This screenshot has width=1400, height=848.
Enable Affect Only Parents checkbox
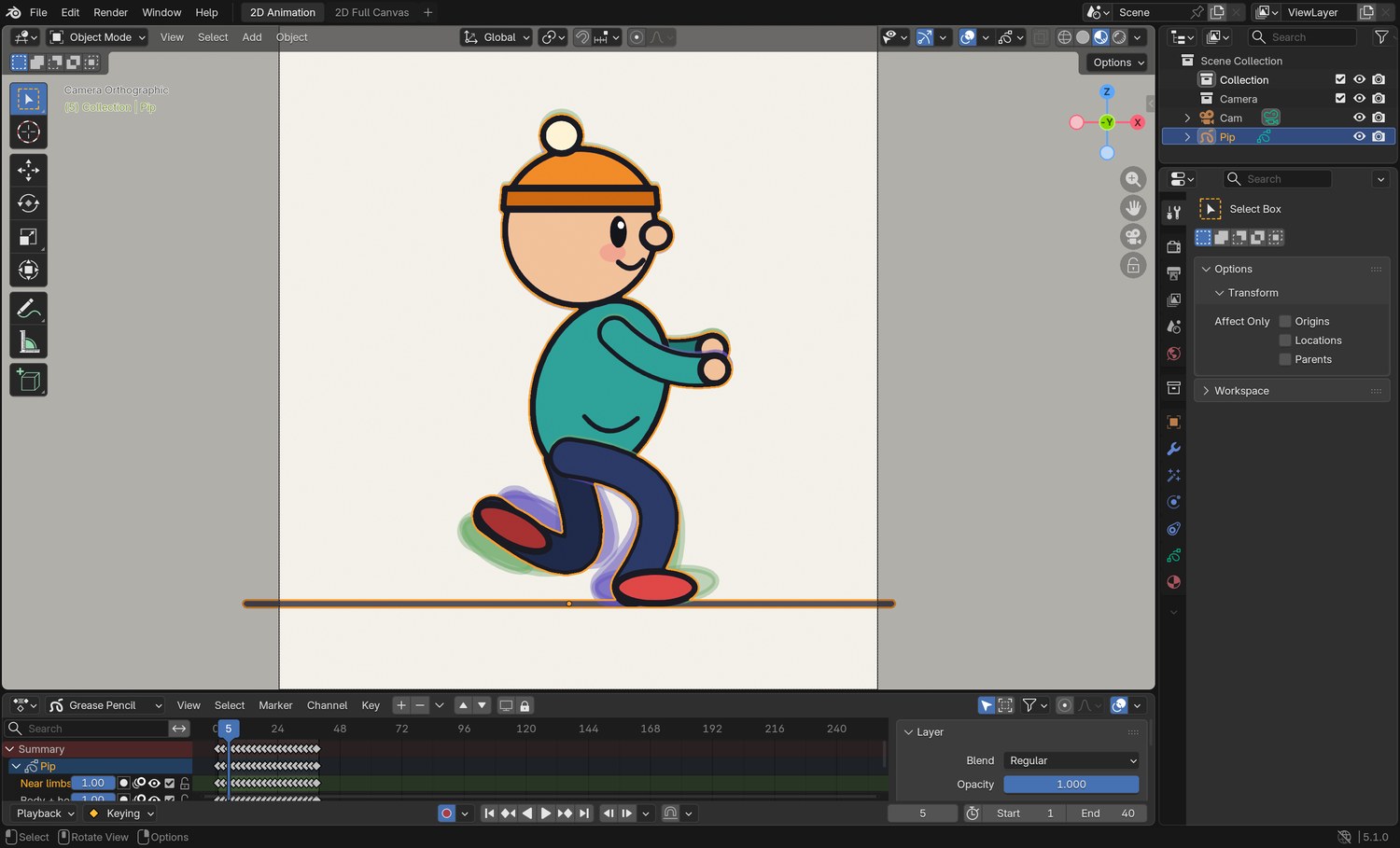pos(1285,359)
